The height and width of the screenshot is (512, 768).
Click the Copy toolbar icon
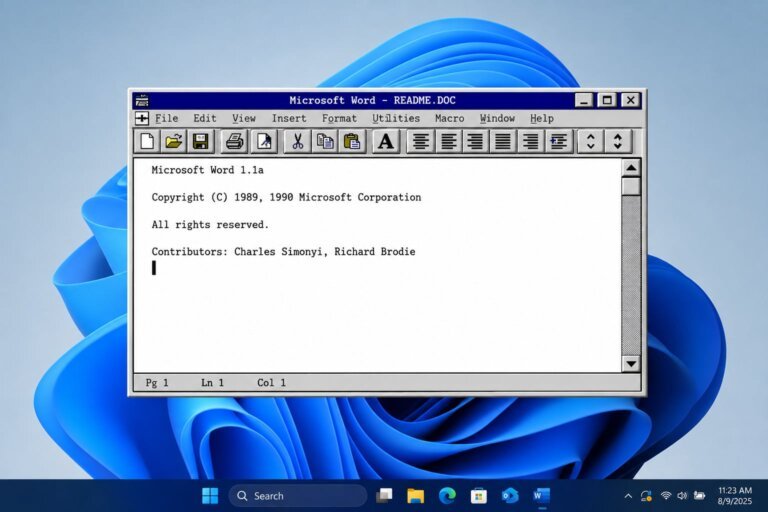pos(325,142)
